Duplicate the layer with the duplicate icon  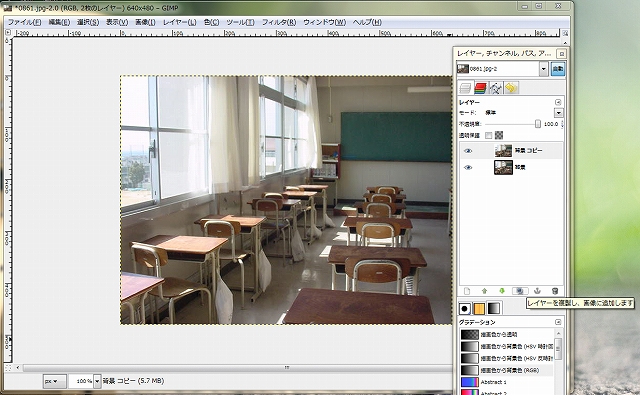520,291
